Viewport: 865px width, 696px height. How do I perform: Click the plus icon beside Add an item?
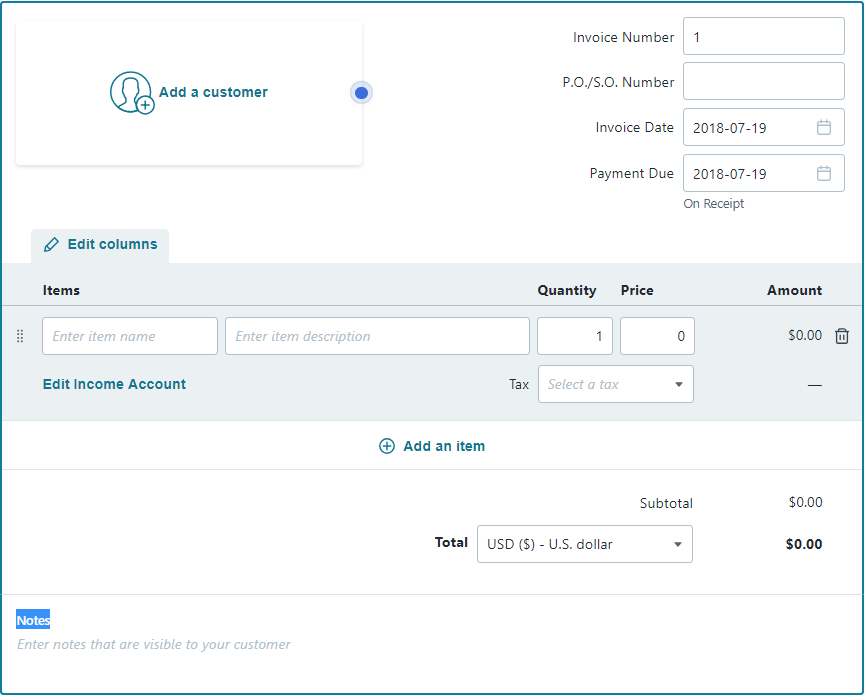pos(387,446)
